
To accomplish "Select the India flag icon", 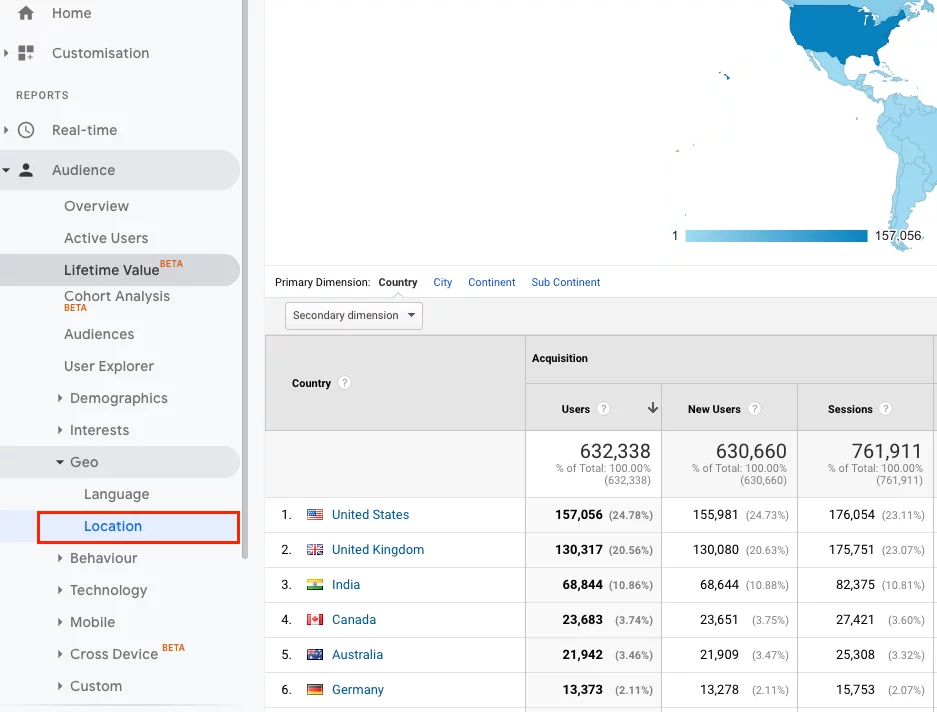I will click(x=313, y=584).
